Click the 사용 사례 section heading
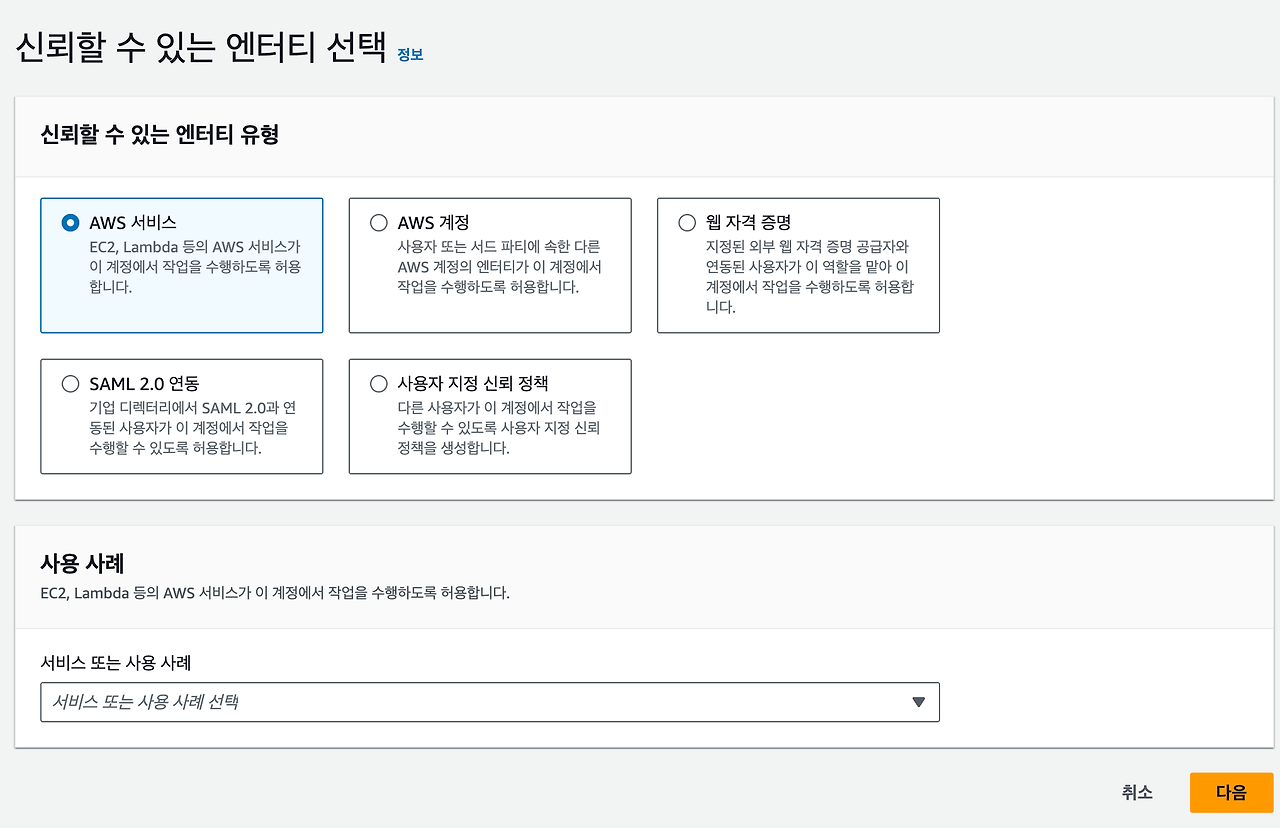Viewport: 1280px width, 828px height. 81,562
